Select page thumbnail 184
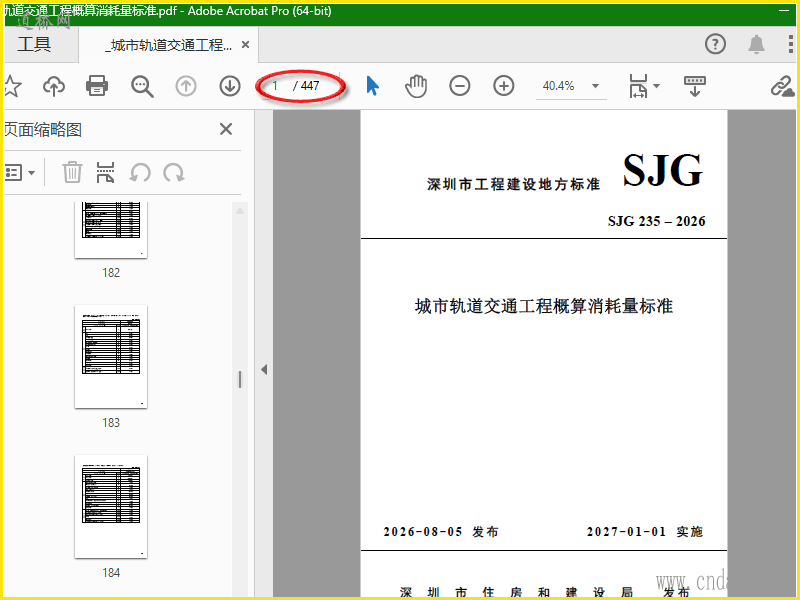 click(111, 507)
